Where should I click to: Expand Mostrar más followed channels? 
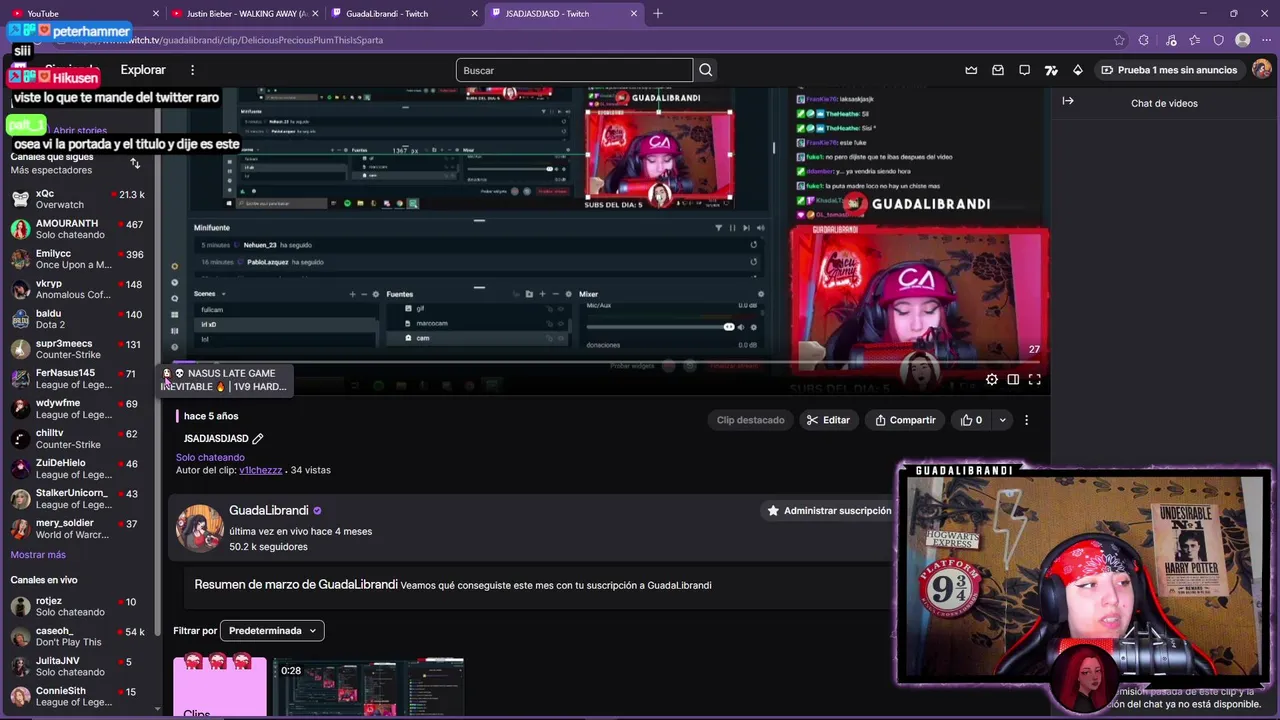(x=38, y=555)
